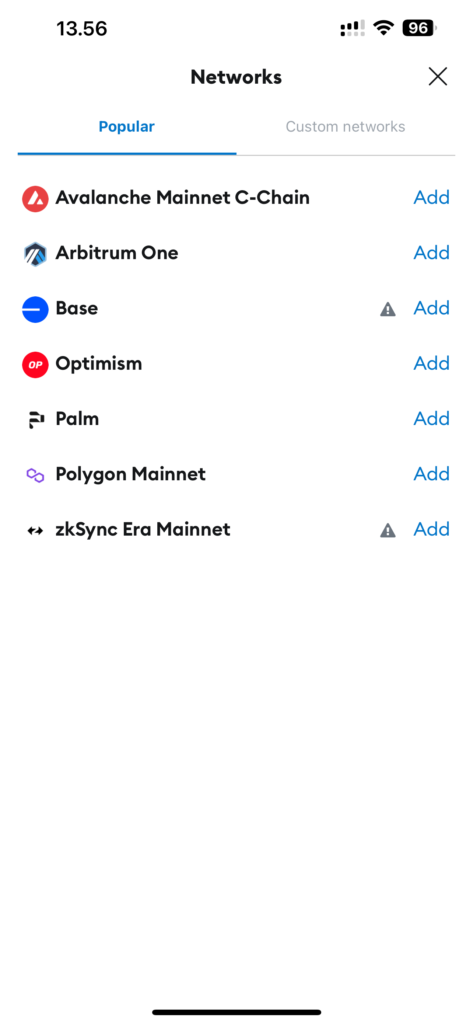Open warning triangle next to Base
The height and width of the screenshot is (1024, 473).
click(388, 310)
